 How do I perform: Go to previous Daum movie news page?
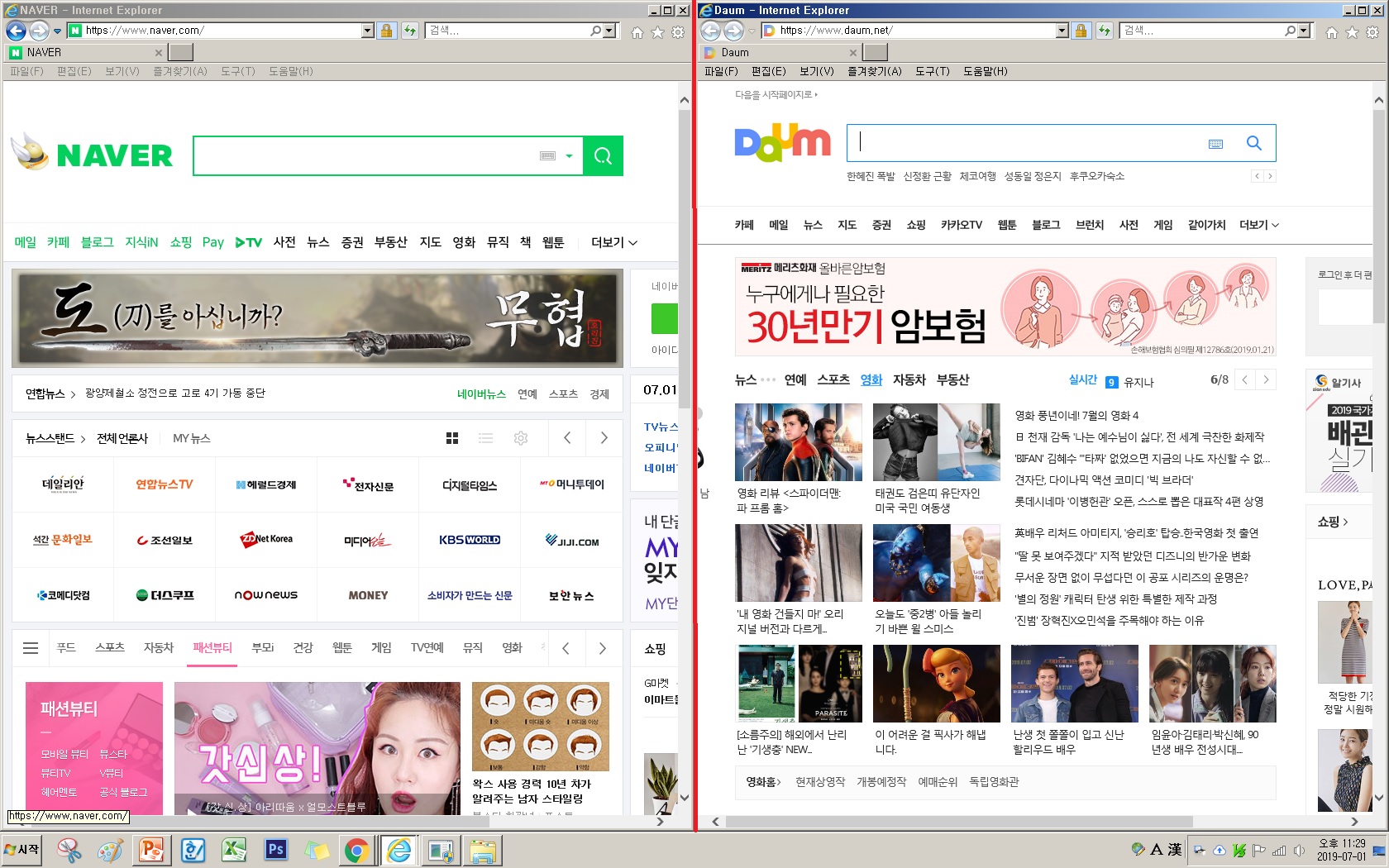click(1244, 380)
